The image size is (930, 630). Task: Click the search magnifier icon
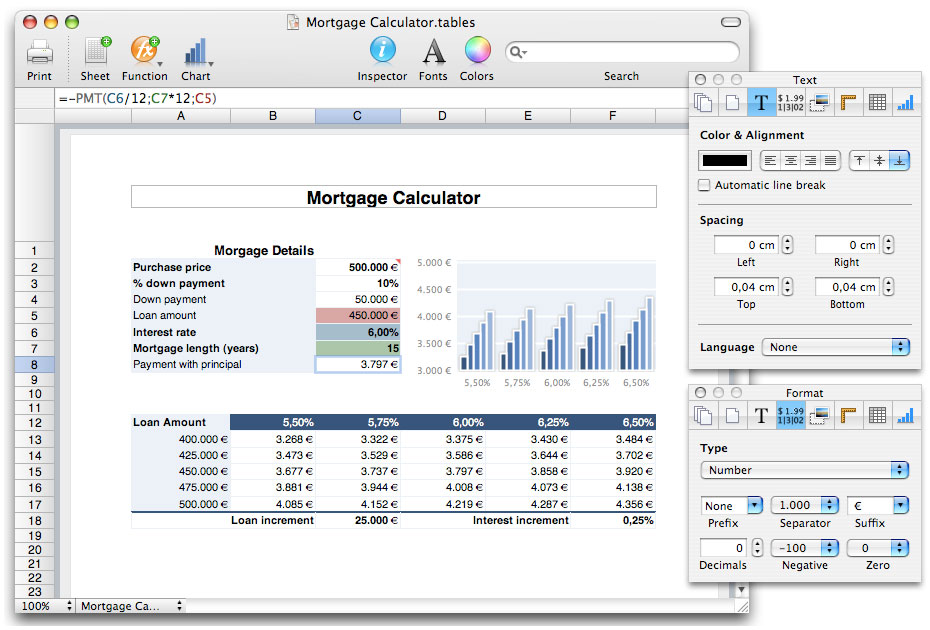pyautogui.click(x=517, y=52)
